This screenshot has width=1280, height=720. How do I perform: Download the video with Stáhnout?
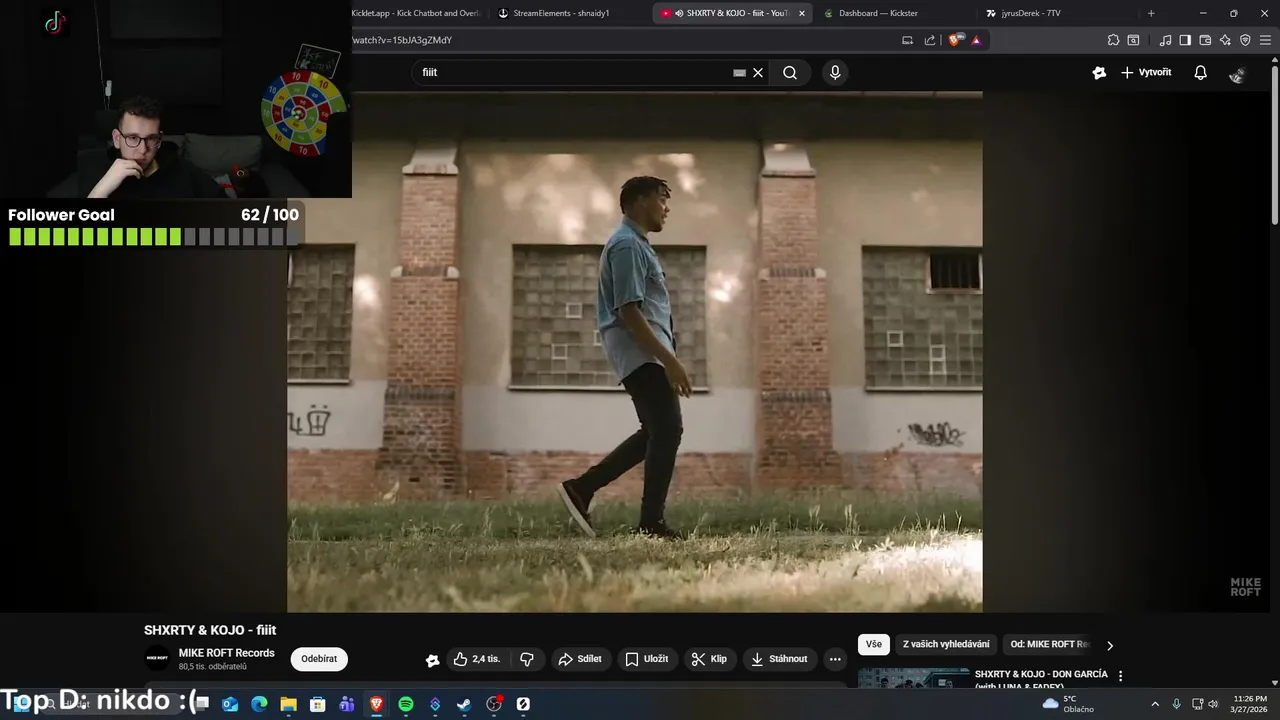point(779,659)
